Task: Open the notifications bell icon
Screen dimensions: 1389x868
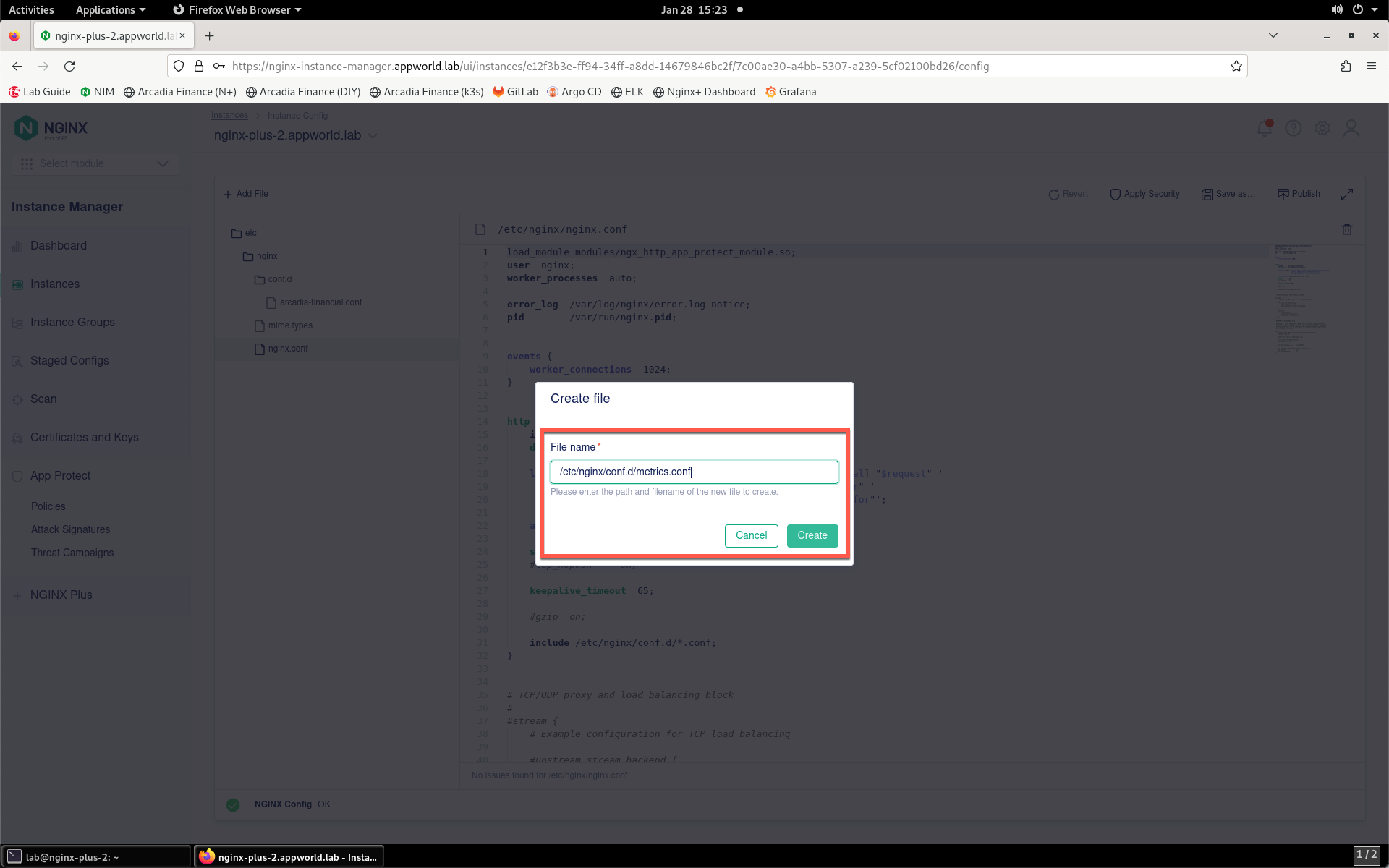Action: tap(1265, 128)
